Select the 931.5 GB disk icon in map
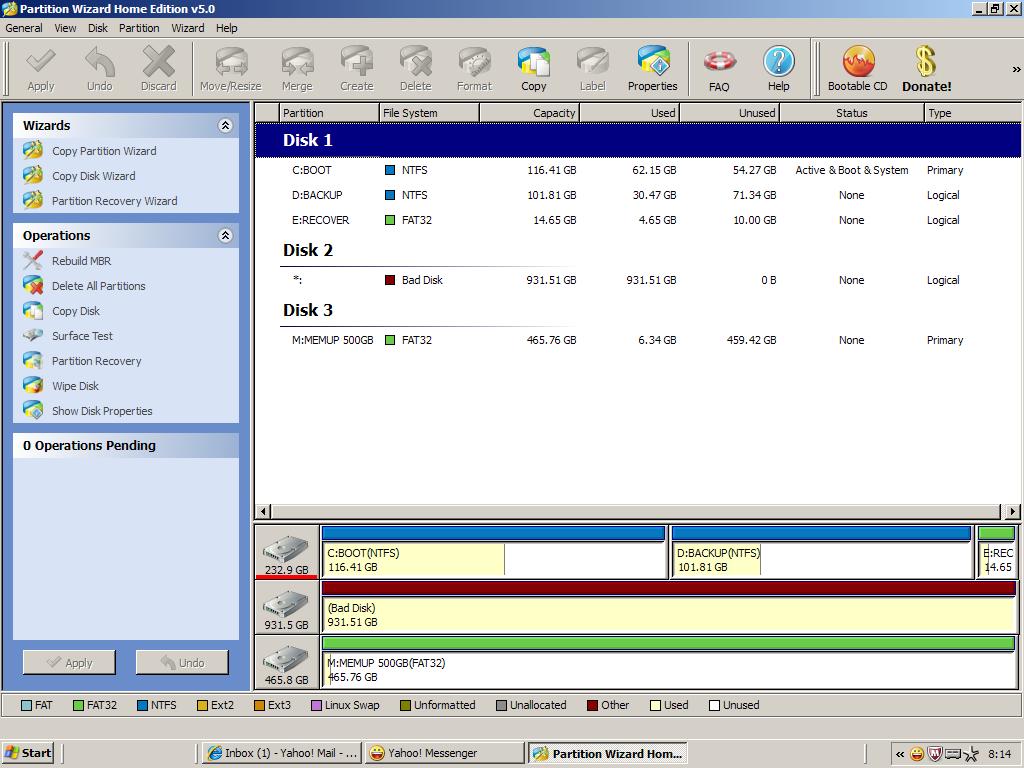The image size is (1024, 768). click(x=286, y=608)
